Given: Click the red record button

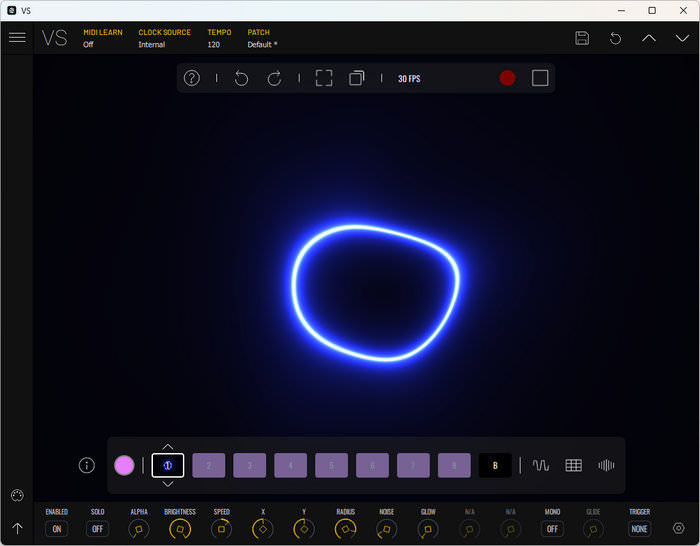Looking at the screenshot, I should click(x=507, y=78).
